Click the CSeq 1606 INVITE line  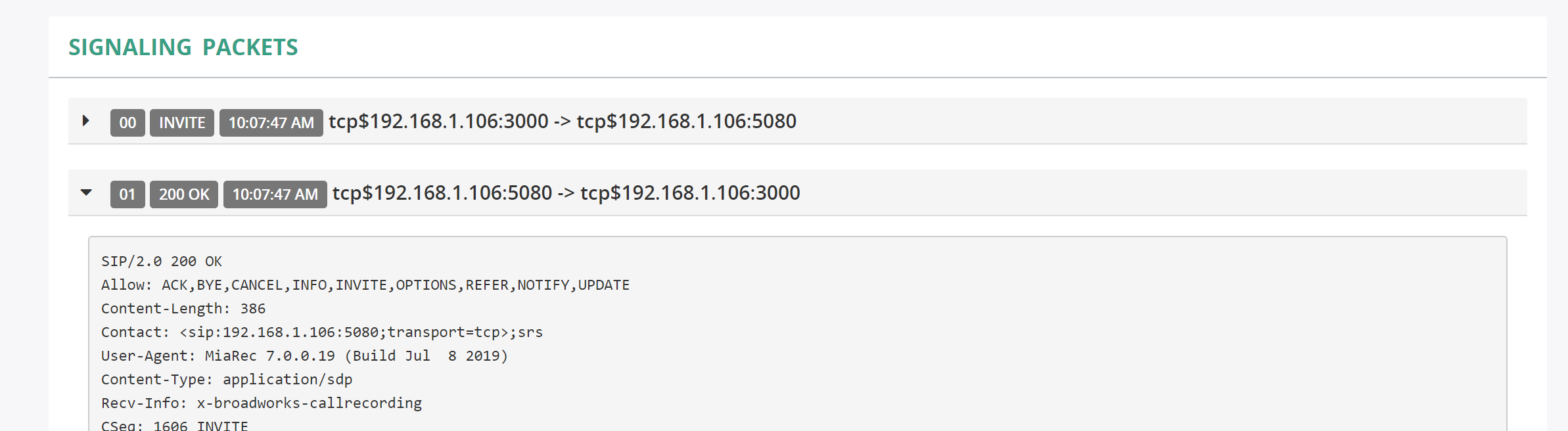point(175,425)
